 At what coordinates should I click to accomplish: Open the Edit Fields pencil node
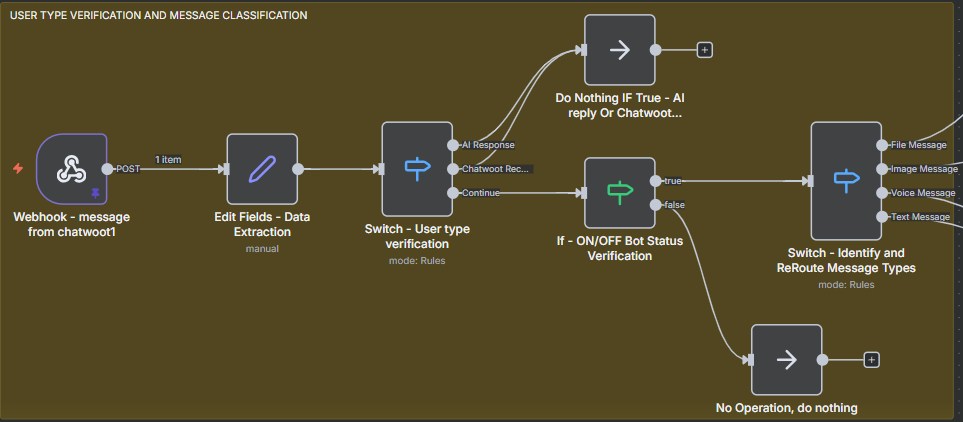[262, 168]
